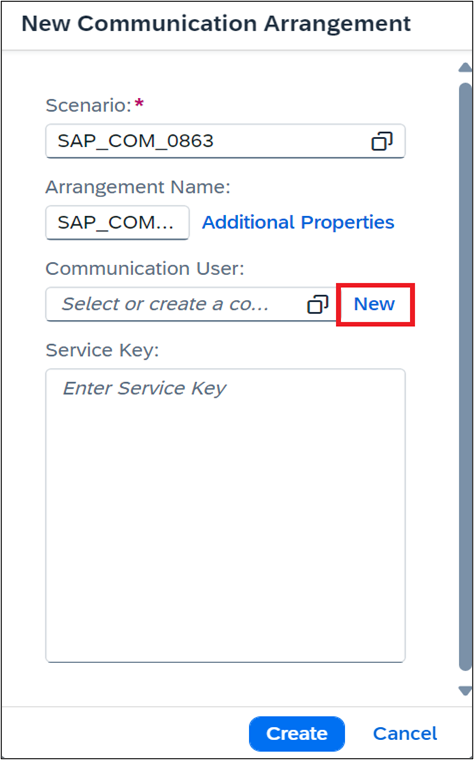Viewport: 474px width, 760px height.
Task: Focus the Scenario field showing SAP_COM_0863
Action: tap(225, 141)
